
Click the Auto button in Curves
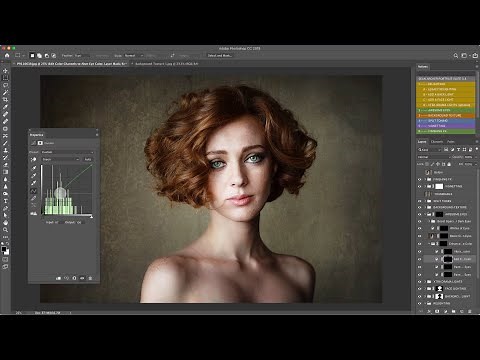[x=88, y=160]
